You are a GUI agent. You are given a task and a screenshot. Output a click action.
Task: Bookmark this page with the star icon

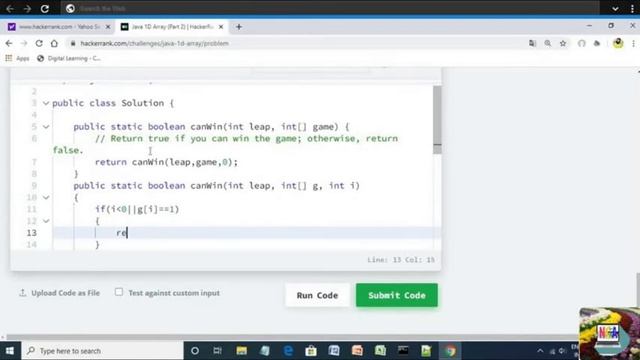click(563, 43)
